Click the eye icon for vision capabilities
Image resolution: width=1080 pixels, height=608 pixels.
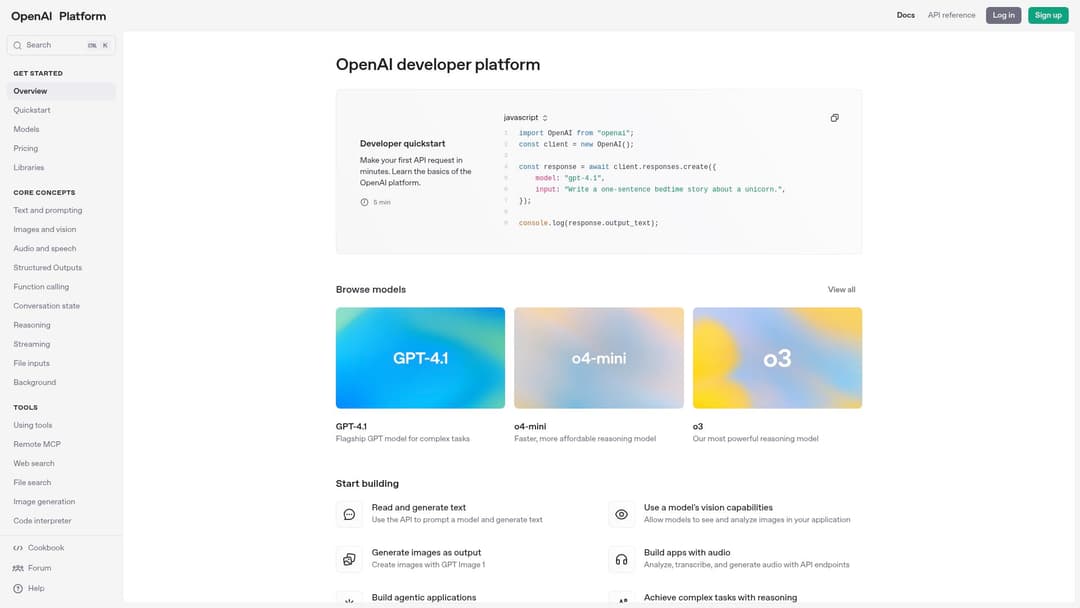coord(621,514)
